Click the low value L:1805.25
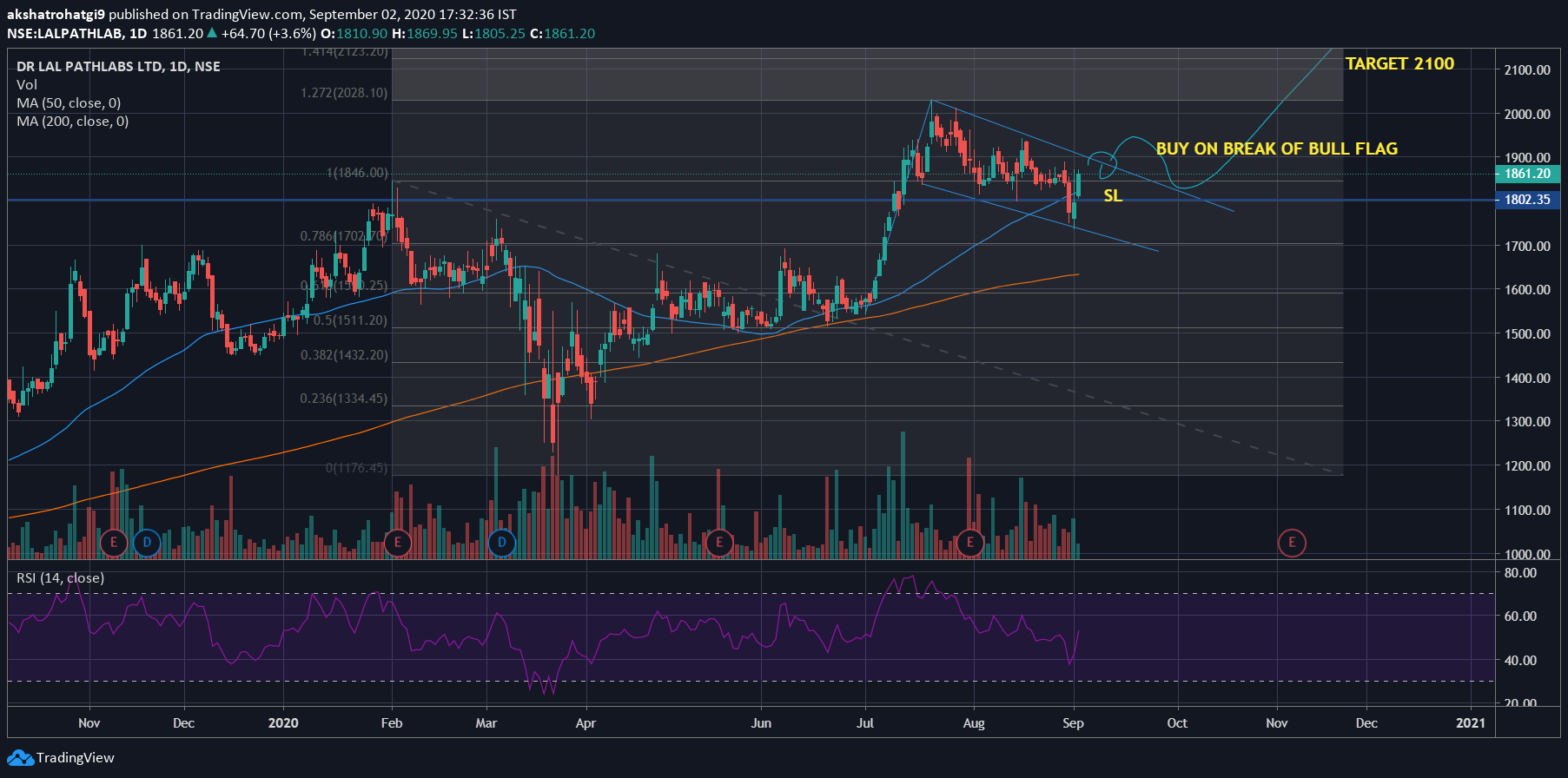The image size is (1568, 778). click(493, 33)
